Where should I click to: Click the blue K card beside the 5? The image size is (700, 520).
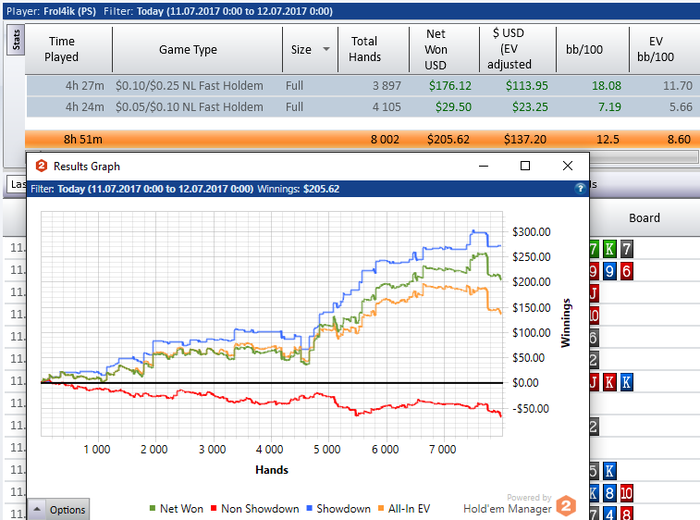[x=609, y=471]
